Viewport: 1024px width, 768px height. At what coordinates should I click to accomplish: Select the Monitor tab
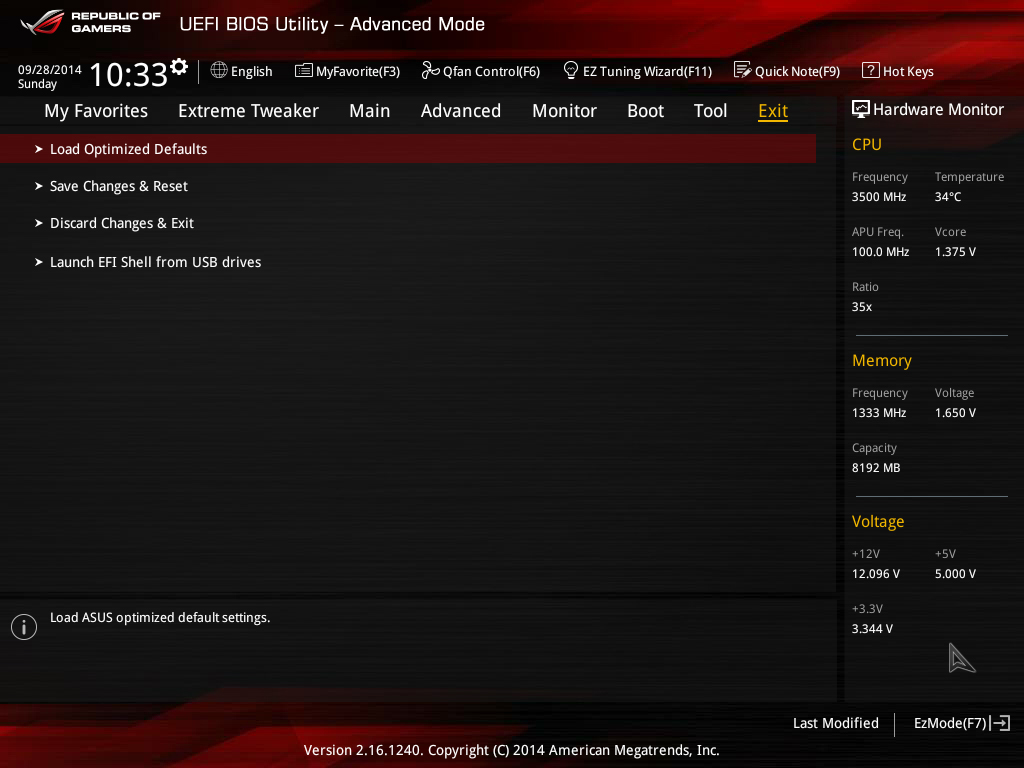tap(565, 111)
